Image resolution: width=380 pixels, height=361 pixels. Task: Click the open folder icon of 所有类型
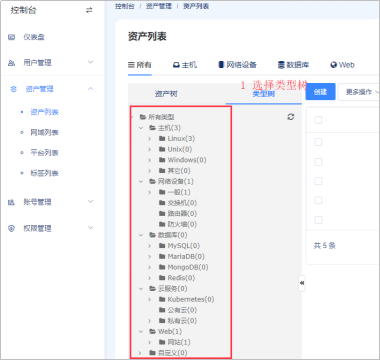(143, 117)
